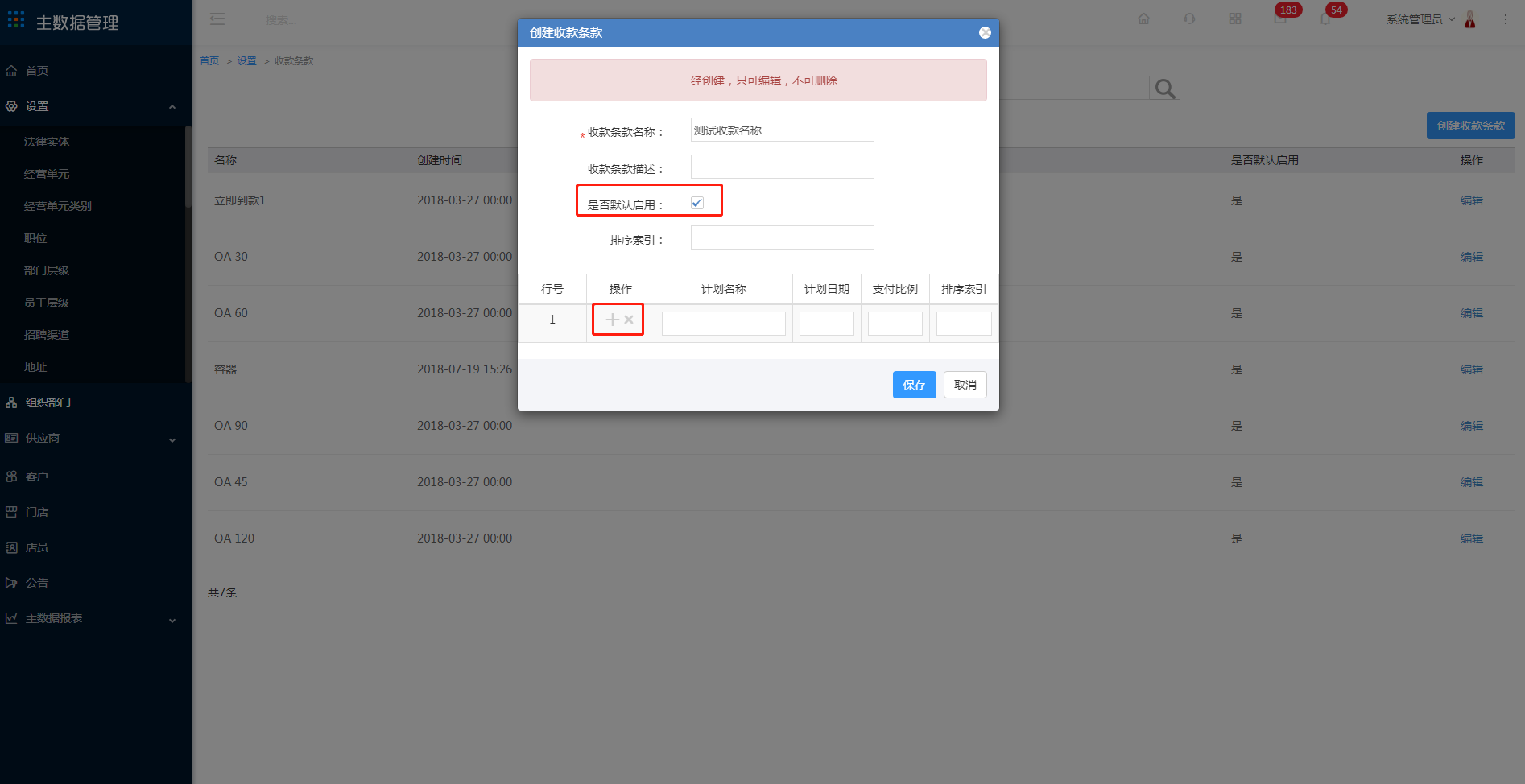Click the X icon to delete plan row 1
1525x784 pixels.
pyautogui.click(x=629, y=320)
